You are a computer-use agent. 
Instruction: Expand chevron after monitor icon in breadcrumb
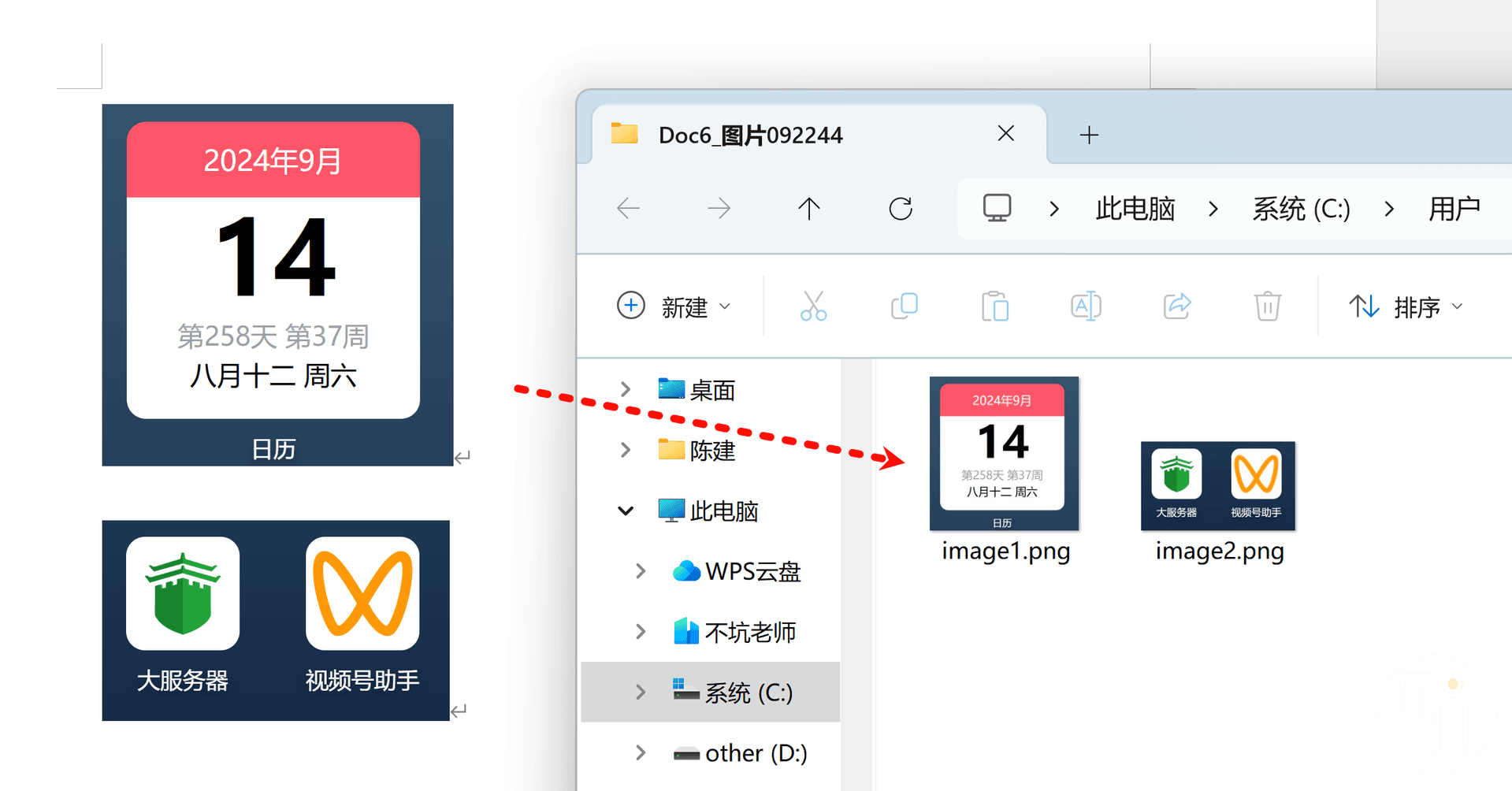pos(1054,209)
